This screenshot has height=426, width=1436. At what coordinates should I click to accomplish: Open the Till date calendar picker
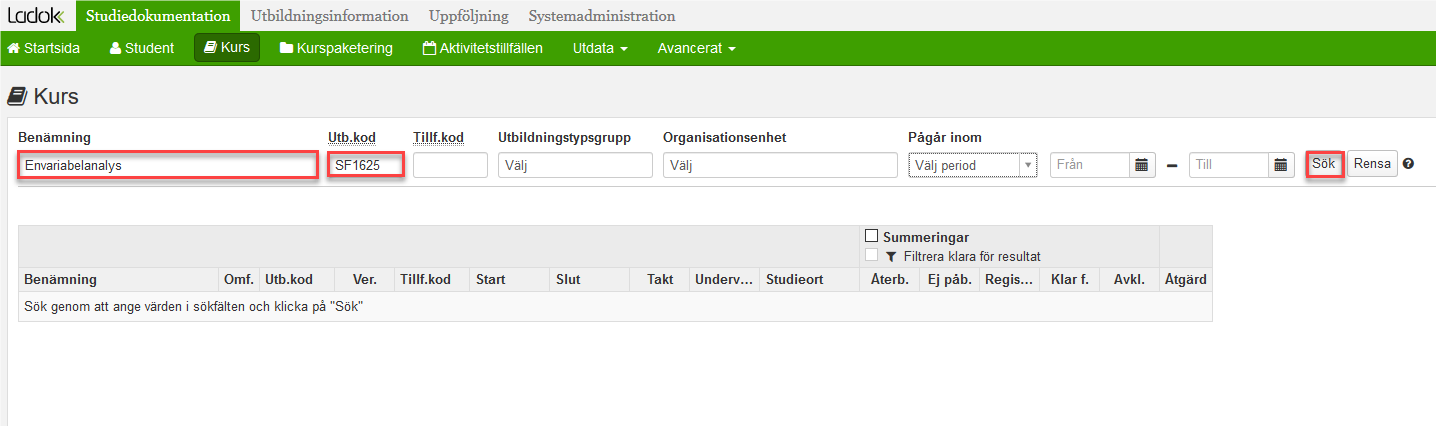click(x=1282, y=165)
